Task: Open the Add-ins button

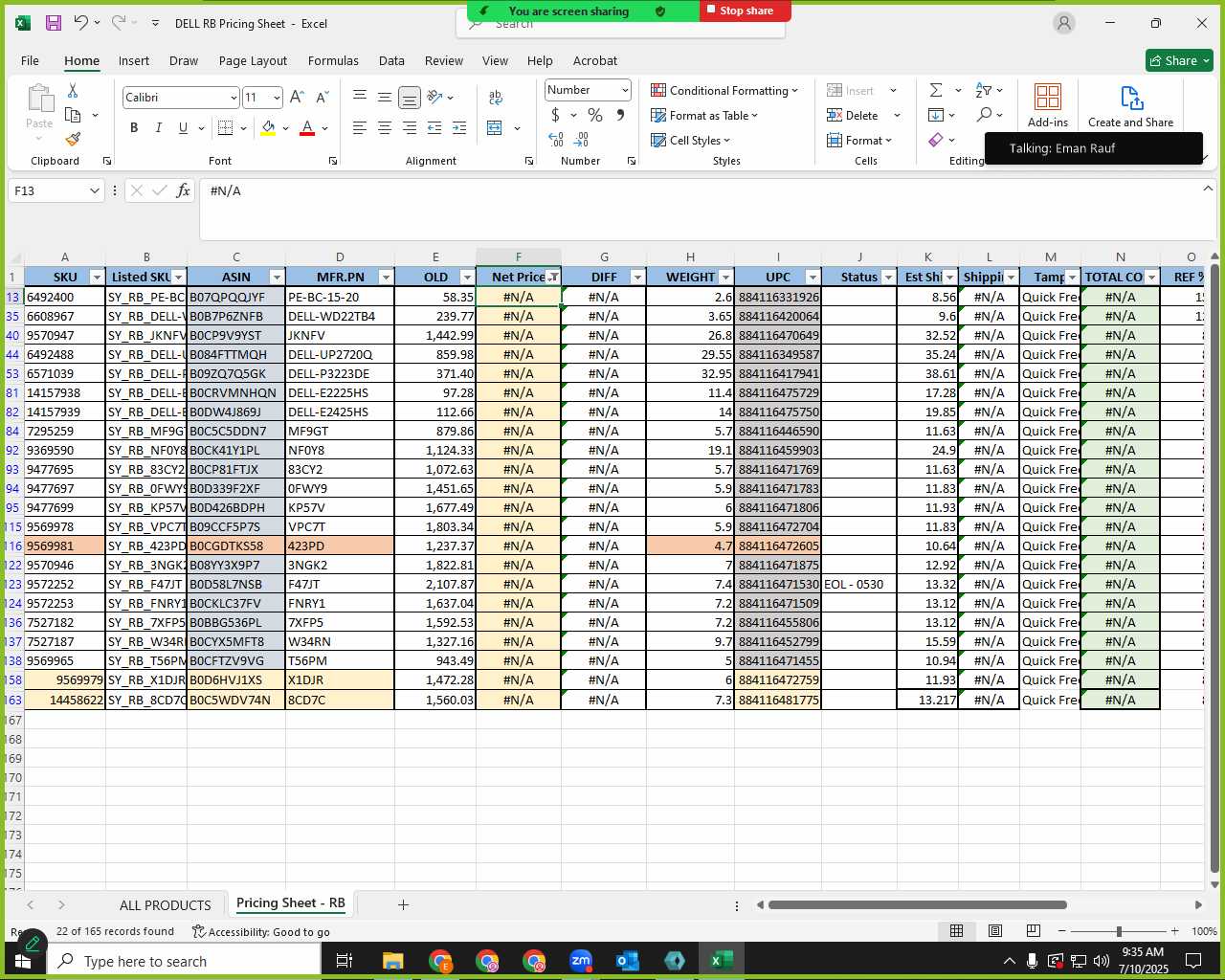Action: coord(1048,105)
